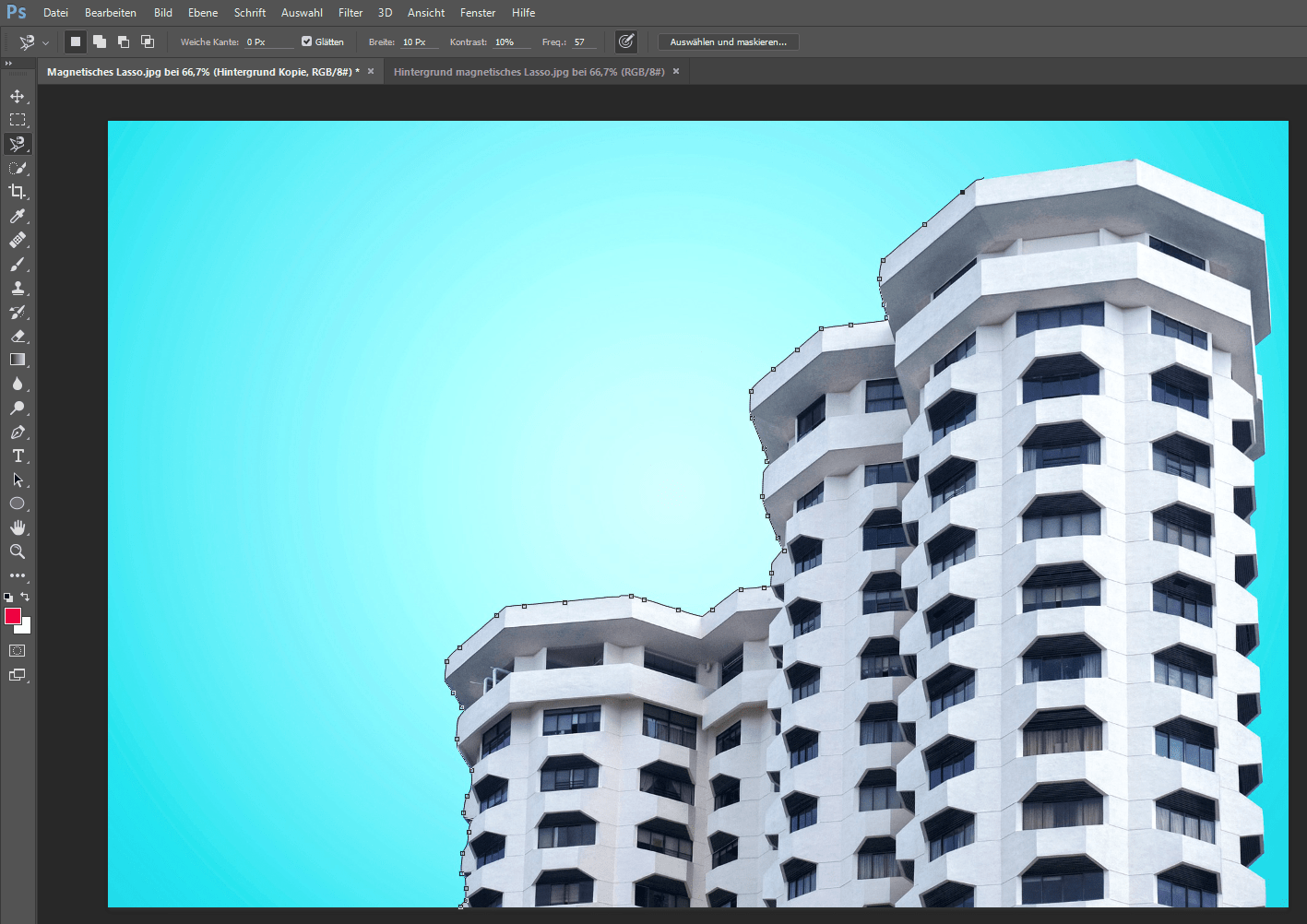Open the tool preset picker dropdown arrow
The height and width of the screenshot is (924, 1307).
click(45, 42)
